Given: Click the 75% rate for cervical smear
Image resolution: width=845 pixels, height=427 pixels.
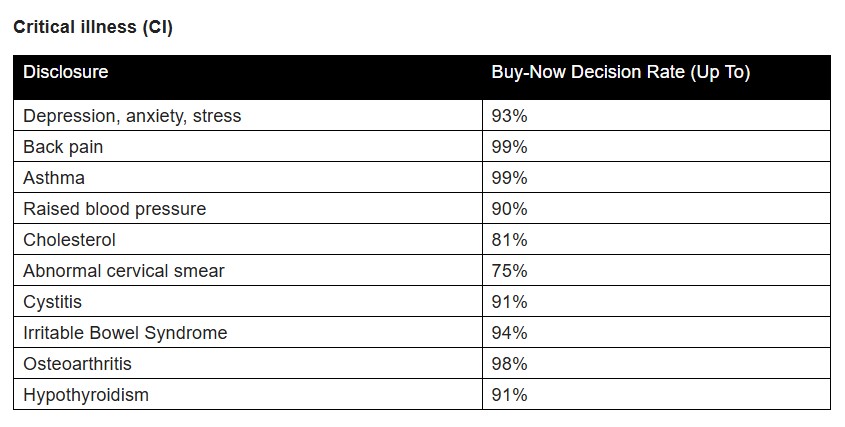Looking at the screenshot, I should (509, 271).
